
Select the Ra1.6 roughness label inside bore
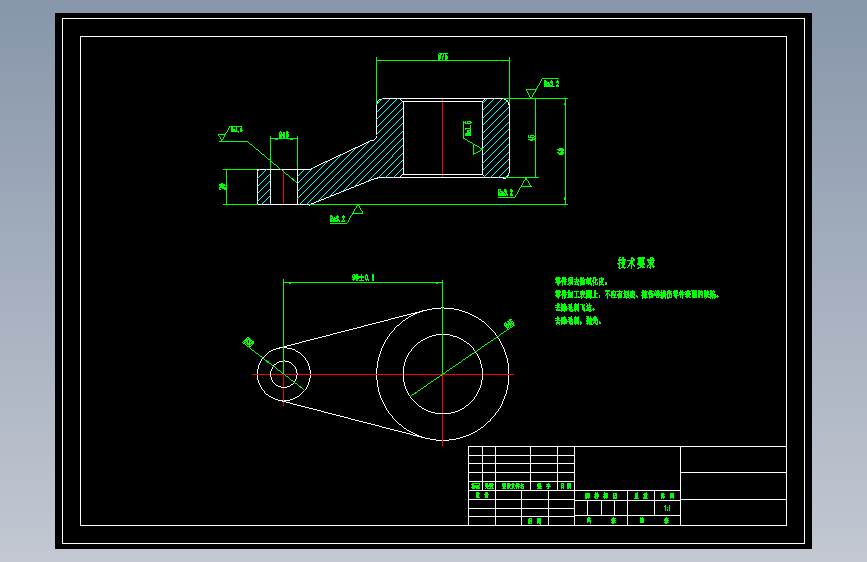468,128
